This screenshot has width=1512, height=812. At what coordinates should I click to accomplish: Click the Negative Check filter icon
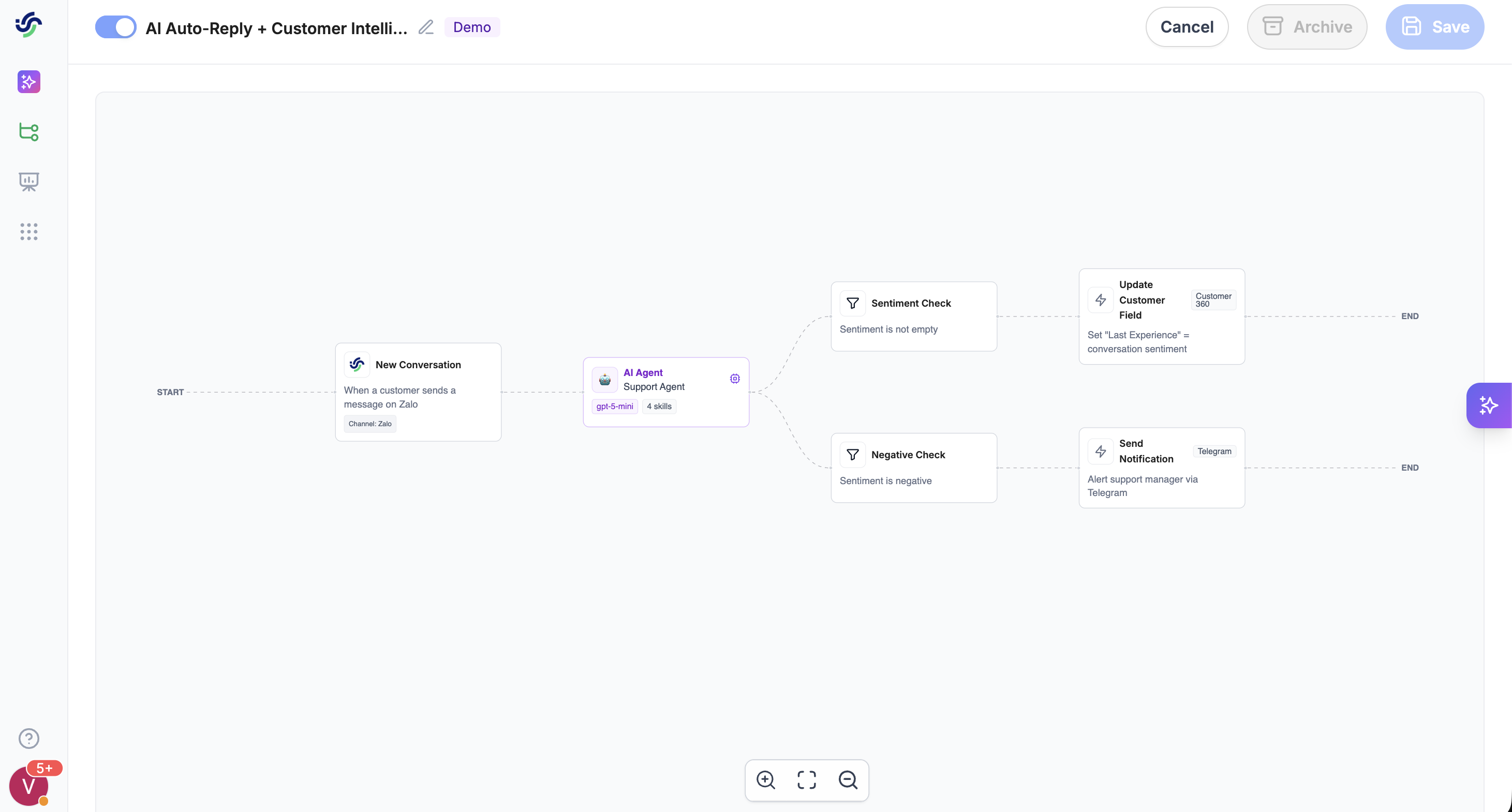(853, 455)
